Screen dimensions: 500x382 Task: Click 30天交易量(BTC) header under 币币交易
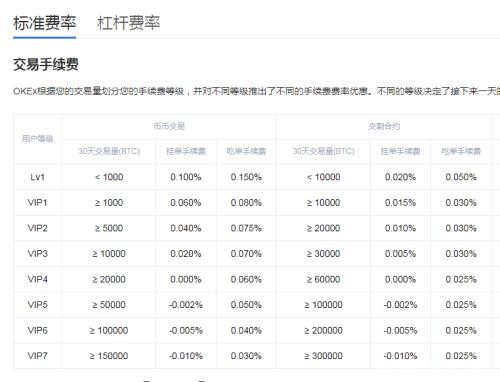pyautogui.click(x=109, y=151)
